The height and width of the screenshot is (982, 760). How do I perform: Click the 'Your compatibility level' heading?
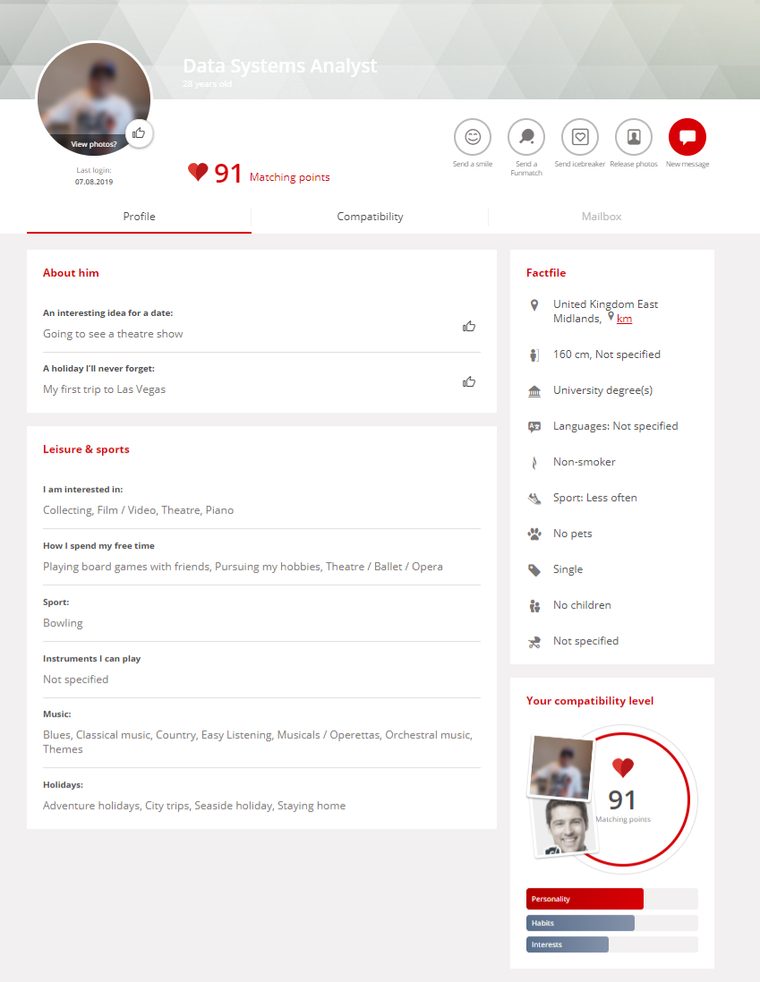pyautogui.click(x=590, y=701)
